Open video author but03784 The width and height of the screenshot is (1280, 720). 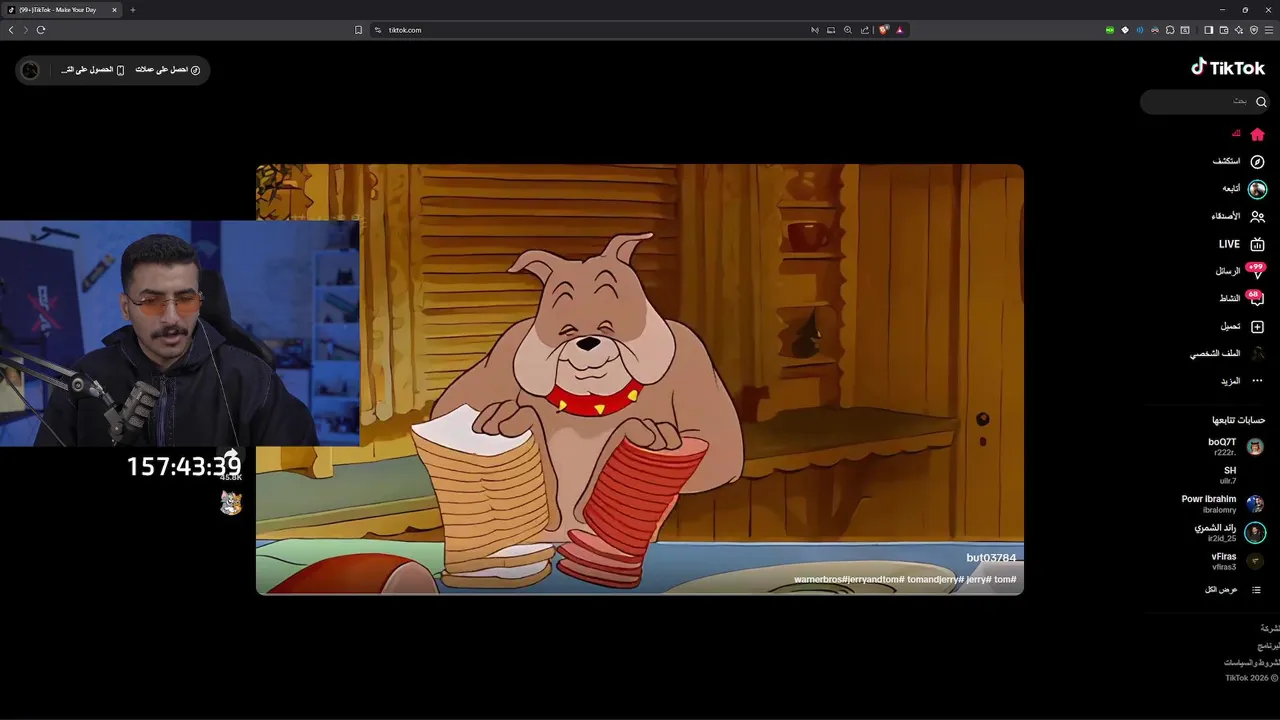tap(991, 558)
